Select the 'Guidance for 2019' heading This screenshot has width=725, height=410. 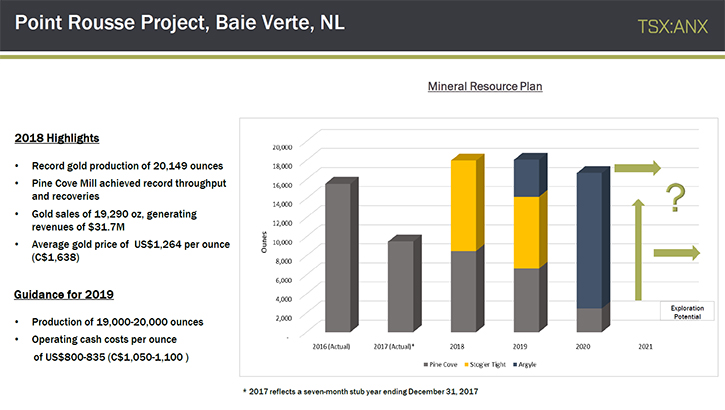(64, 294)
